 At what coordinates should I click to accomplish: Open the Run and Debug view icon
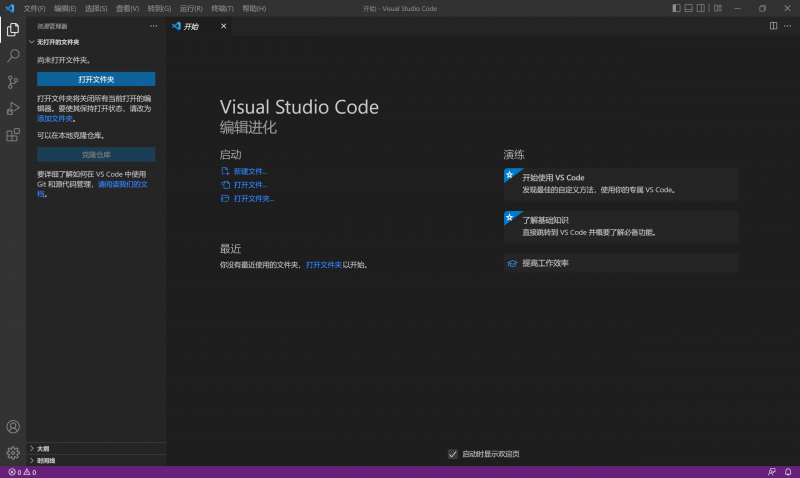point(13,108)
